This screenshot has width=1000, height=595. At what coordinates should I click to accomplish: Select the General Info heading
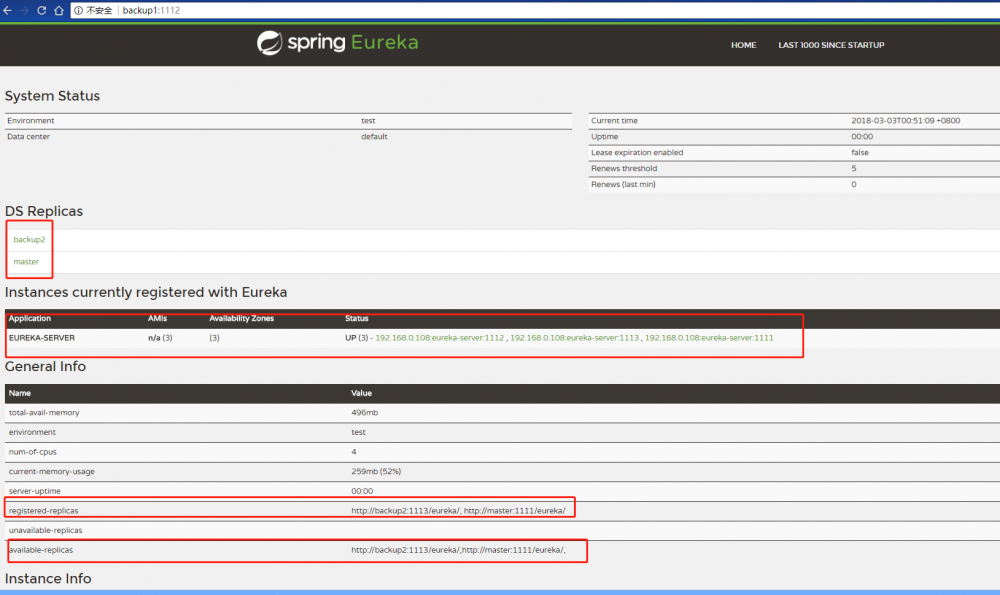click(x=45, y=367)
